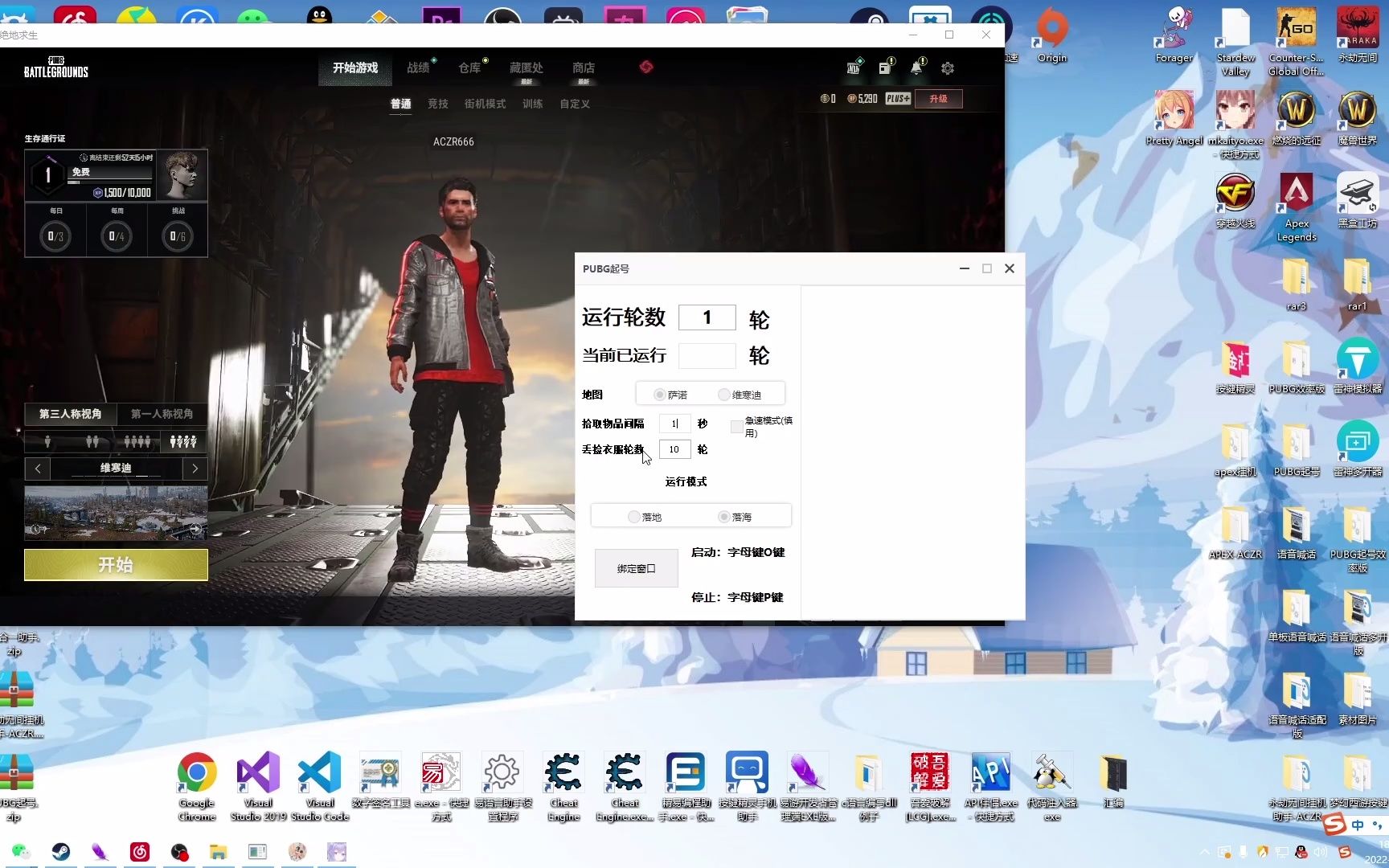Select 街机模式 sub-tab
1389x868 pixels.
click(485, 104)
